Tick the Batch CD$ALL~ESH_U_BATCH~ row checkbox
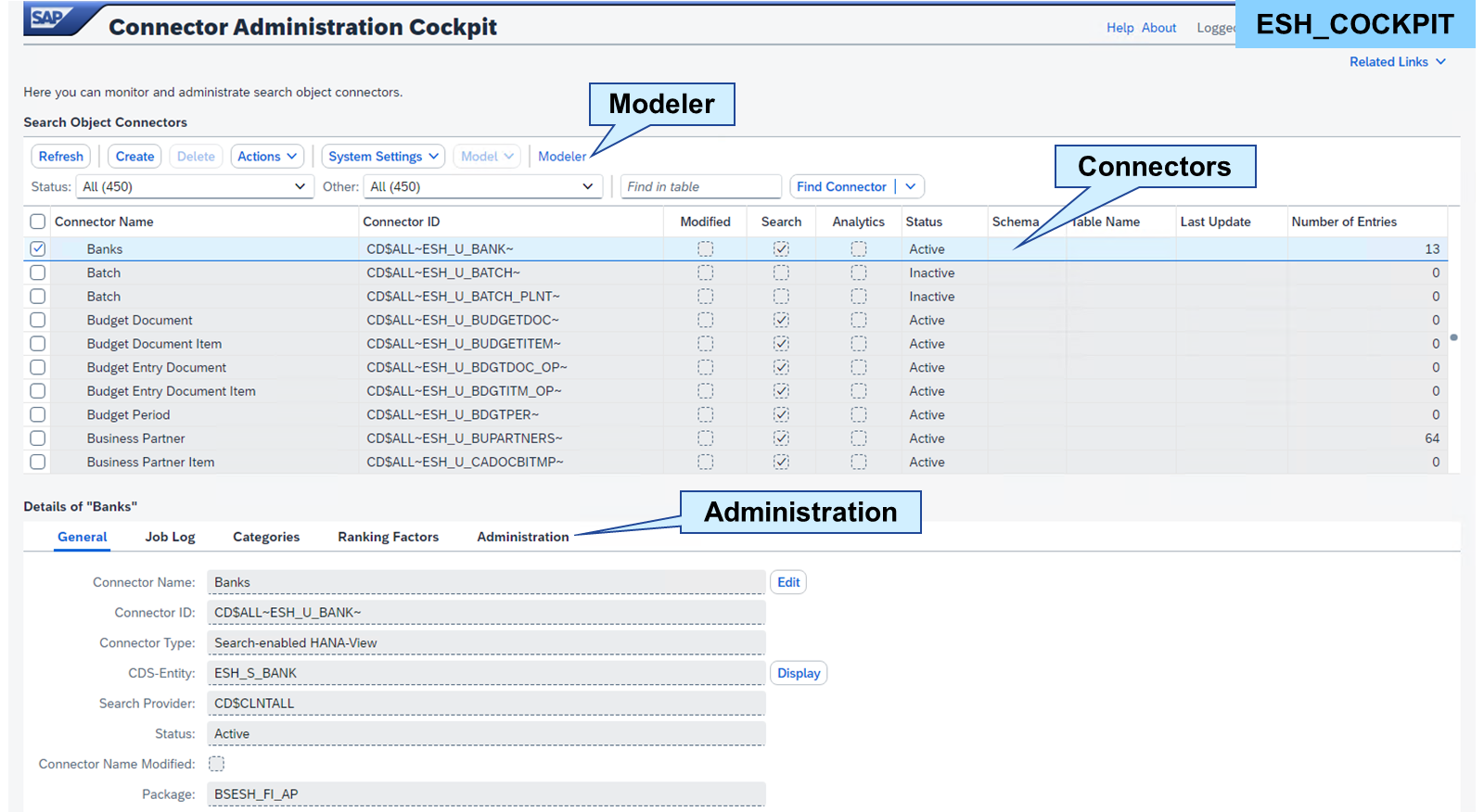1484x812 pixels. (x=37, y=273)
